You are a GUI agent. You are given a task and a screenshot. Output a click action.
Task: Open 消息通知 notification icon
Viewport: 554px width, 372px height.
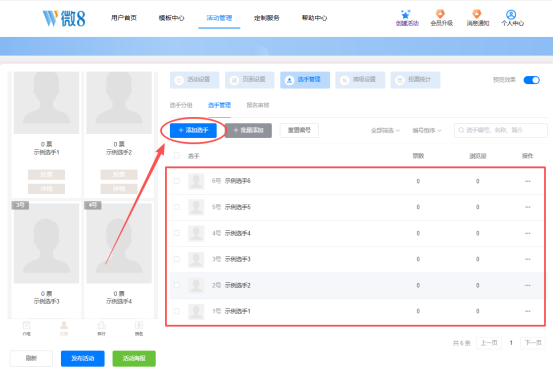click(x=477, y=14)
